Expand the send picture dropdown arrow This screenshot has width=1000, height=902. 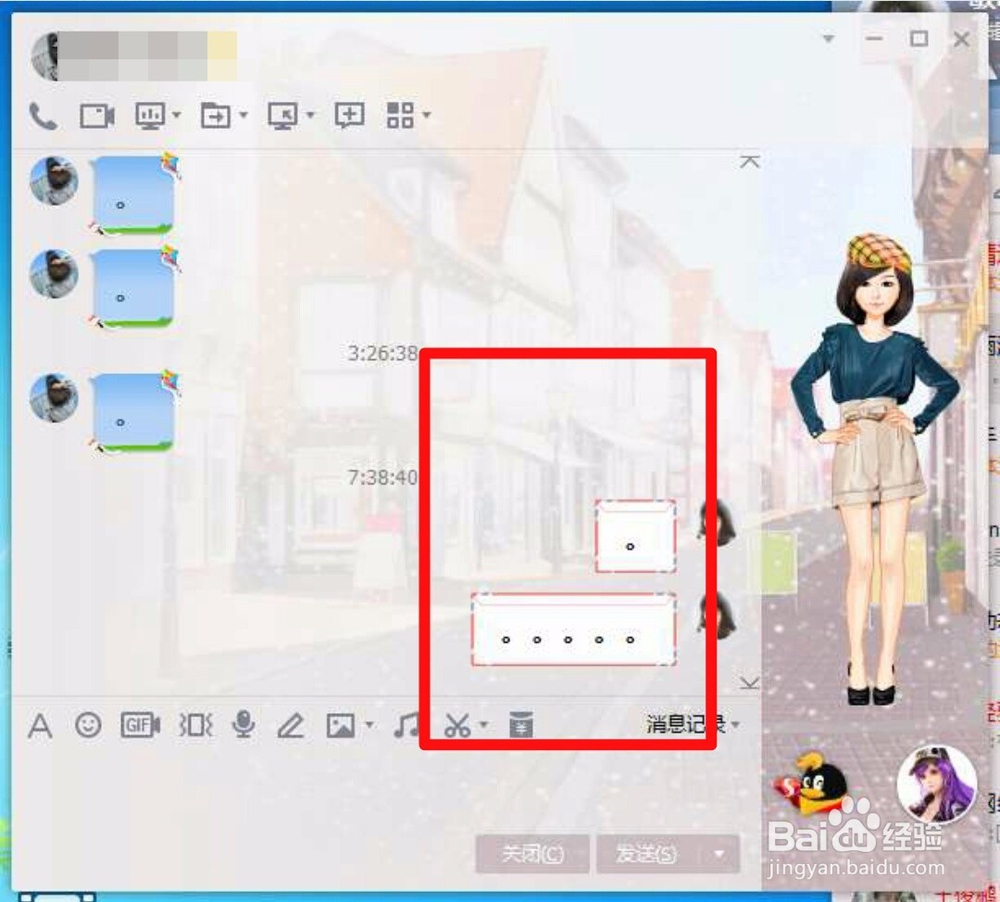(369, 725)
